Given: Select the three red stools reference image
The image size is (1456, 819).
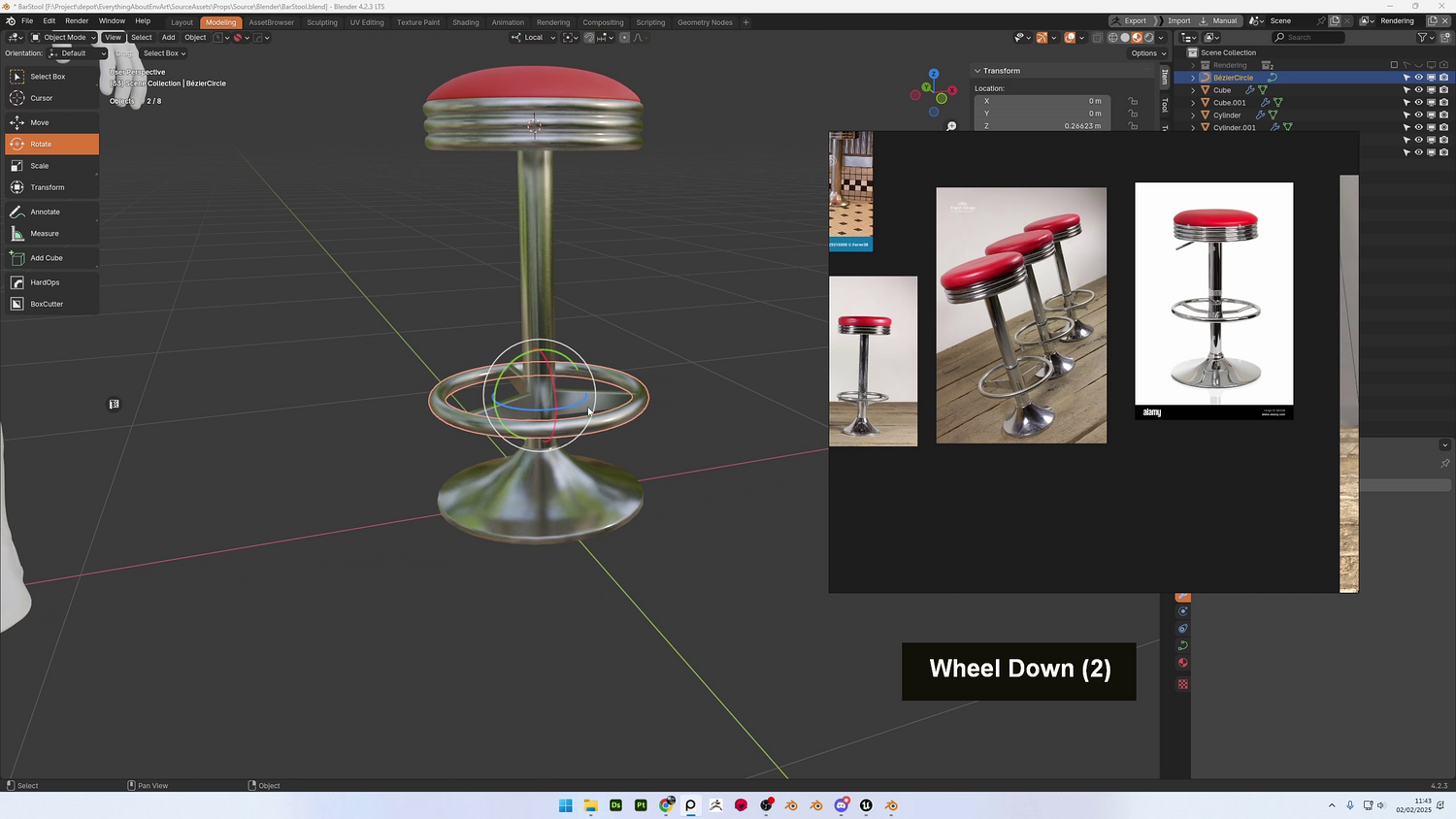Looking at the screenshot, I should pyautogui.click(x=1021, y=315).
